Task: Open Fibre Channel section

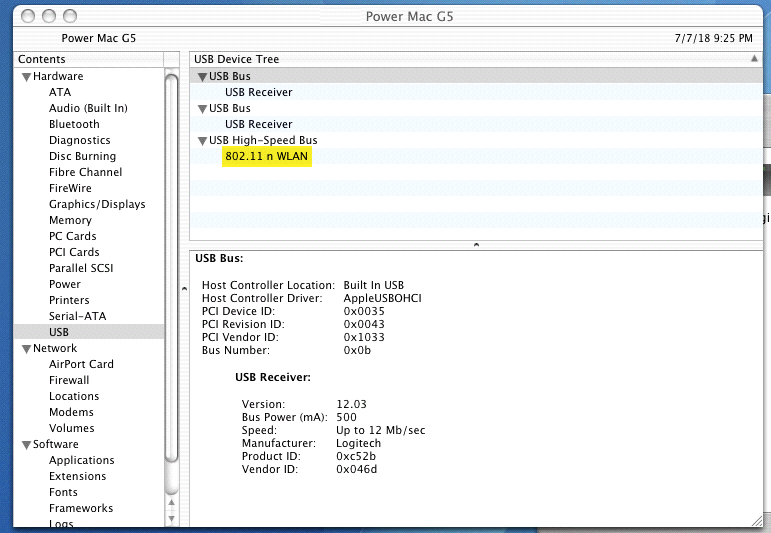Action: coord(86,172)
